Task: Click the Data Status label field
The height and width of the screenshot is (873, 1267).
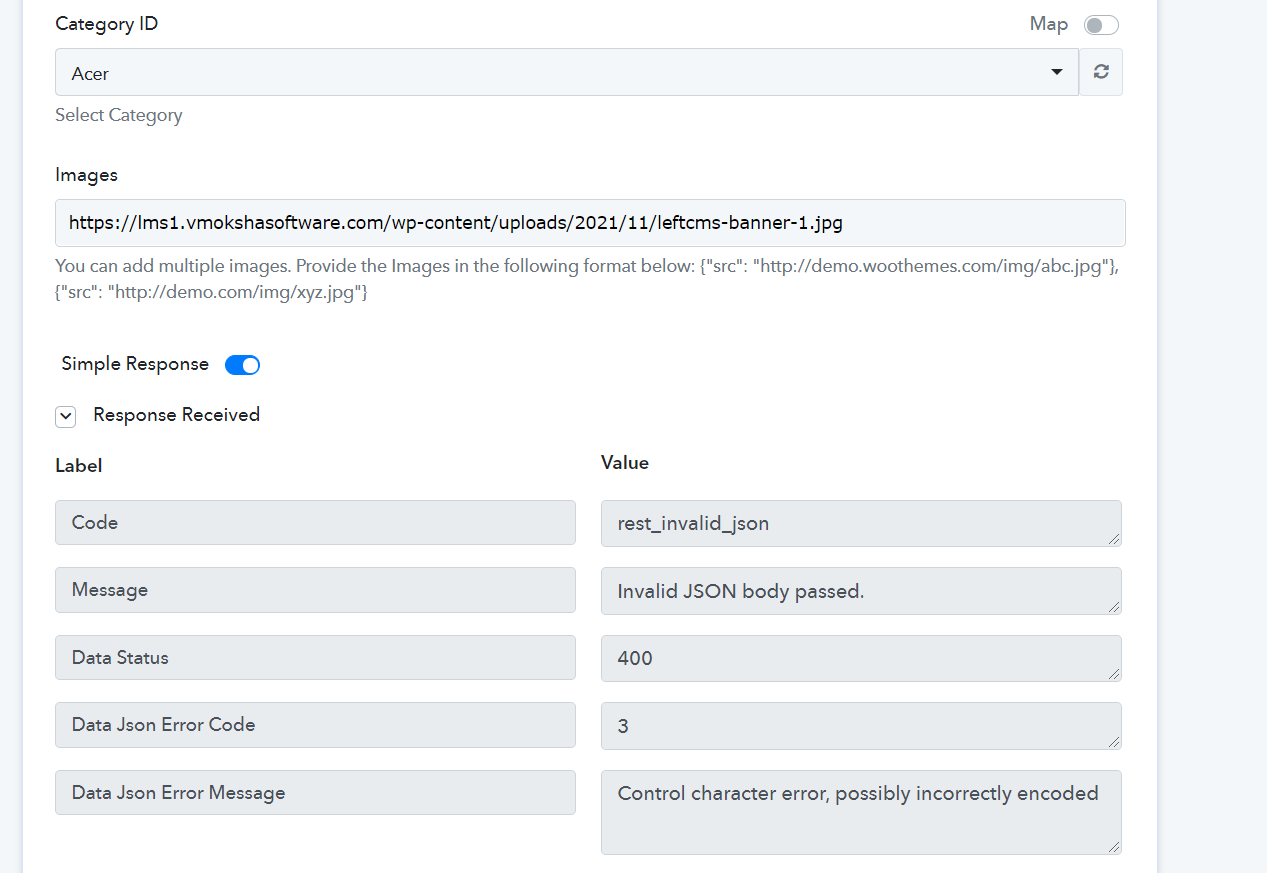Action: click(315, 658)
